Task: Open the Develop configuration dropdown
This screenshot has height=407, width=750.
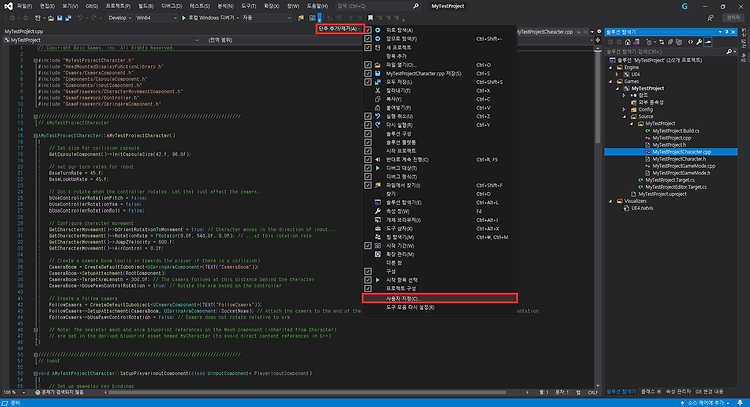Action: click(119, 18)
